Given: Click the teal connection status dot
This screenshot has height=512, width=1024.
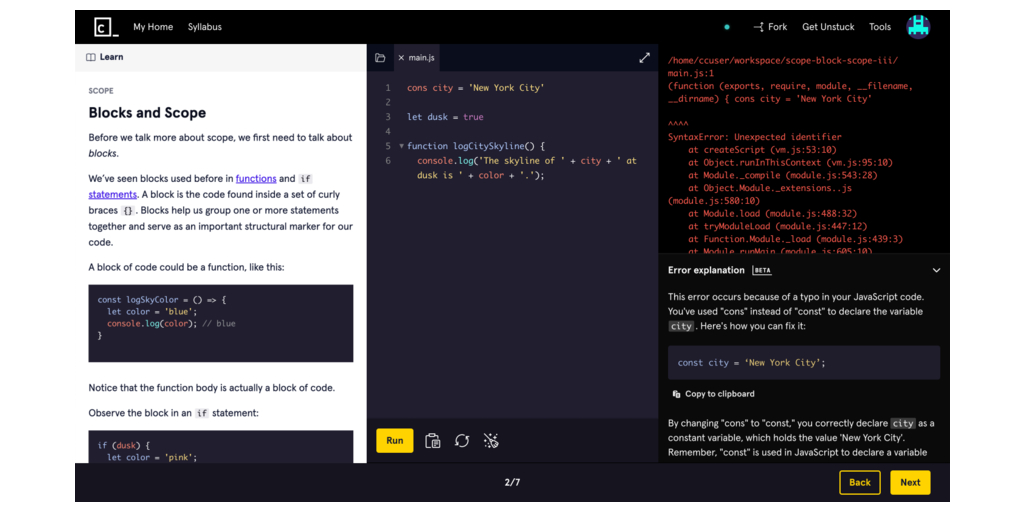Looking at the screenshot, I should [x=727, y=27].
